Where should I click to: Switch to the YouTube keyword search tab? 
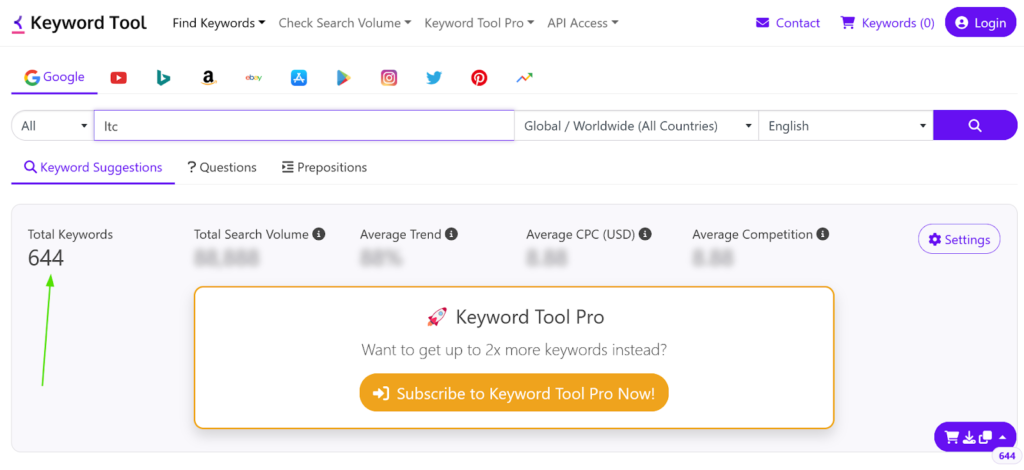(119, 78)
